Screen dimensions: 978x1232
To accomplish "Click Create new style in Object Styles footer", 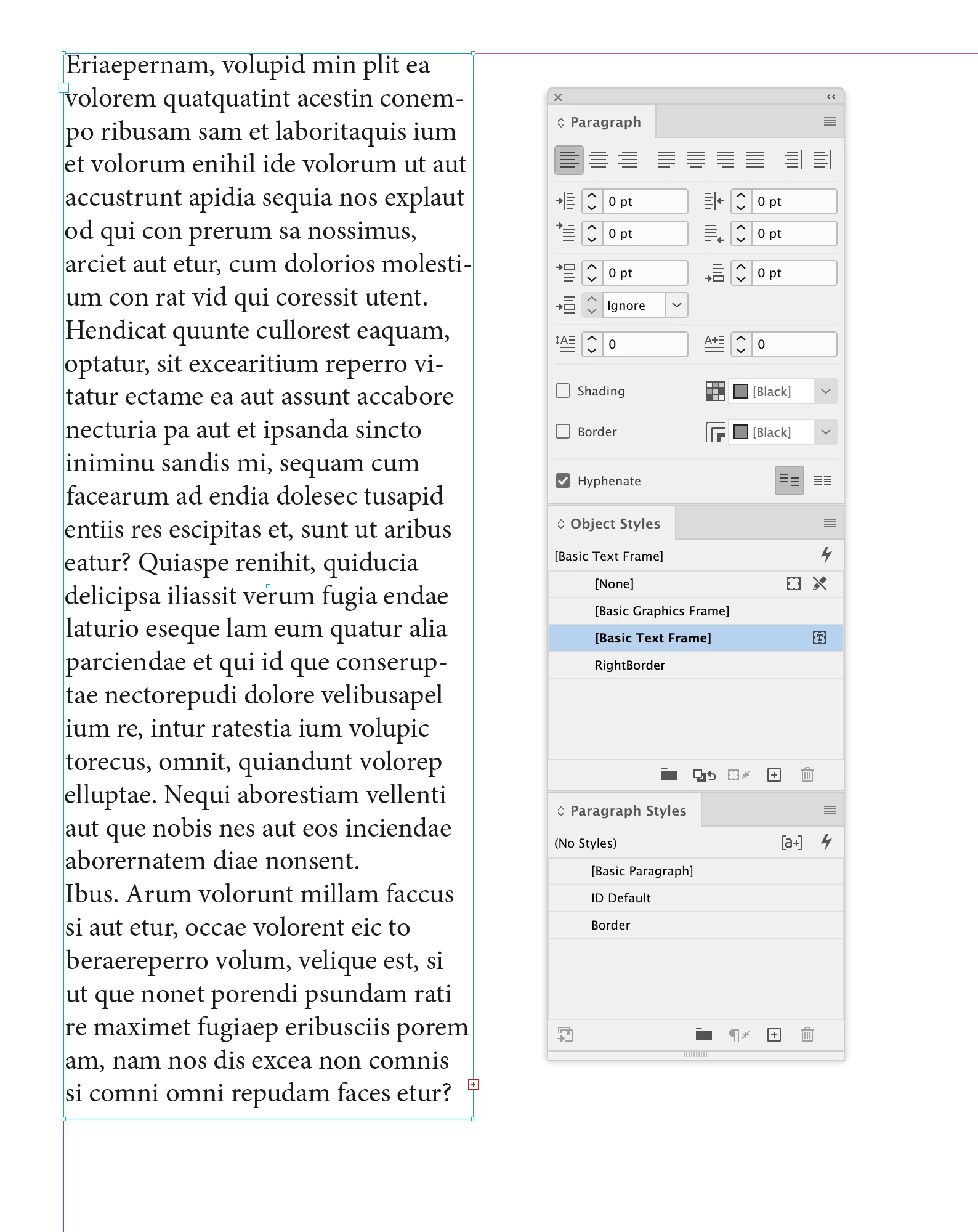I will click(774, 775).
